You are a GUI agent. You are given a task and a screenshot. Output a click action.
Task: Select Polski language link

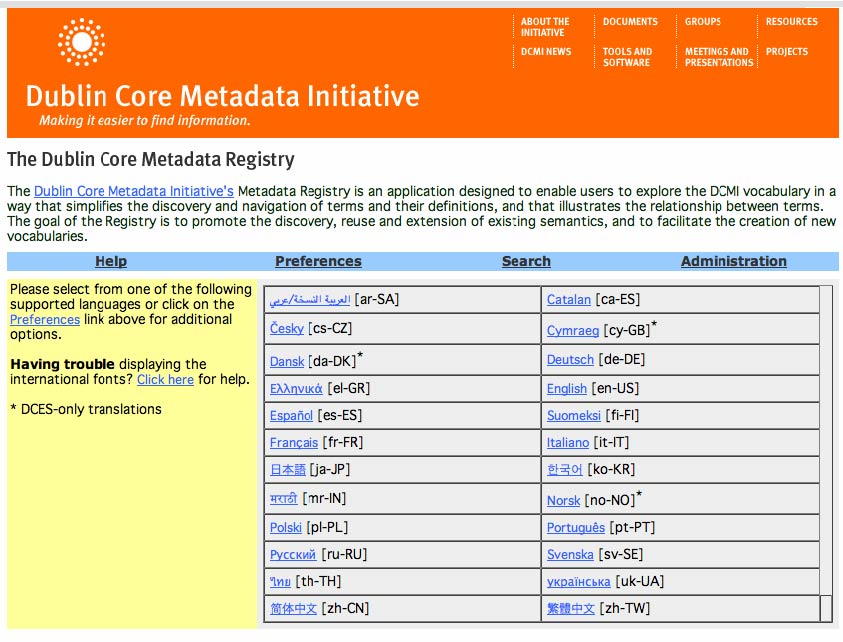point(286,527)
